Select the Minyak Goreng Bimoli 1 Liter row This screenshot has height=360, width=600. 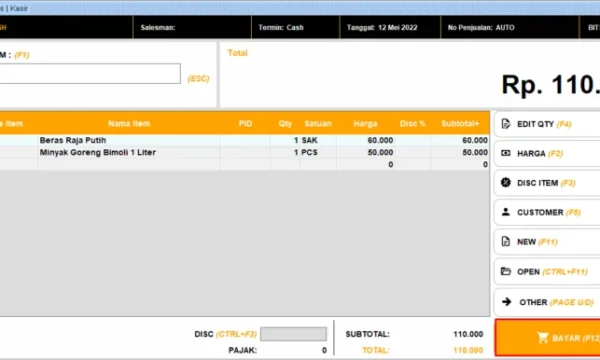click(x=245, y=152)
